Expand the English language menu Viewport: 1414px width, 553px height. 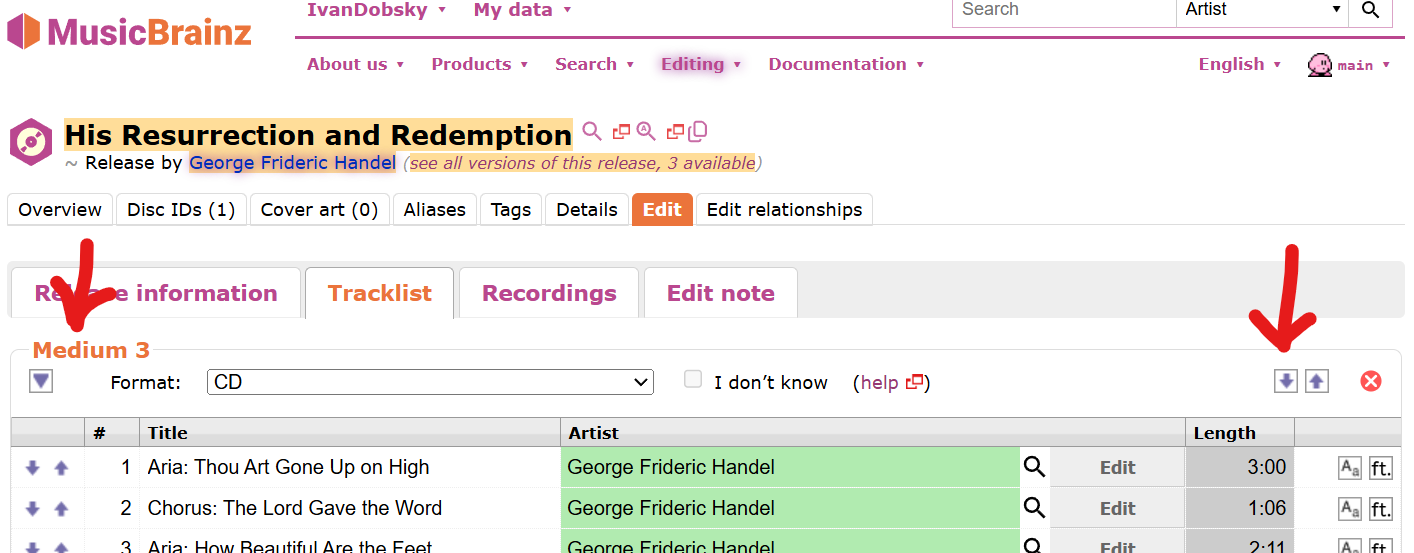click(1240, 64)
